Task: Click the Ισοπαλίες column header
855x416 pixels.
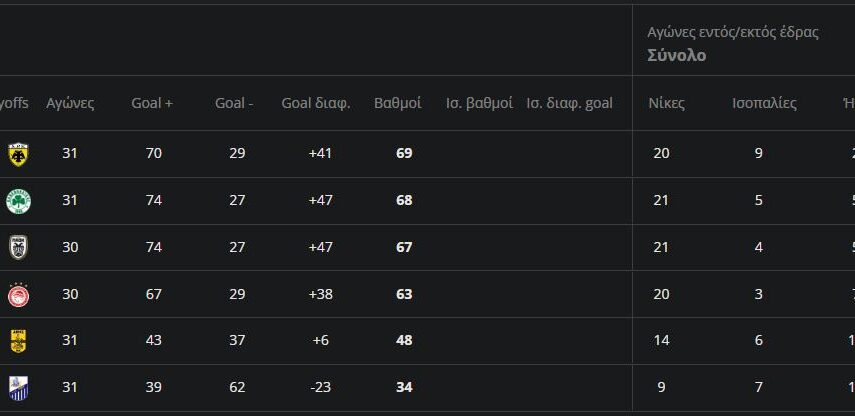Action: pyautogui.click(x=765, y=103)
